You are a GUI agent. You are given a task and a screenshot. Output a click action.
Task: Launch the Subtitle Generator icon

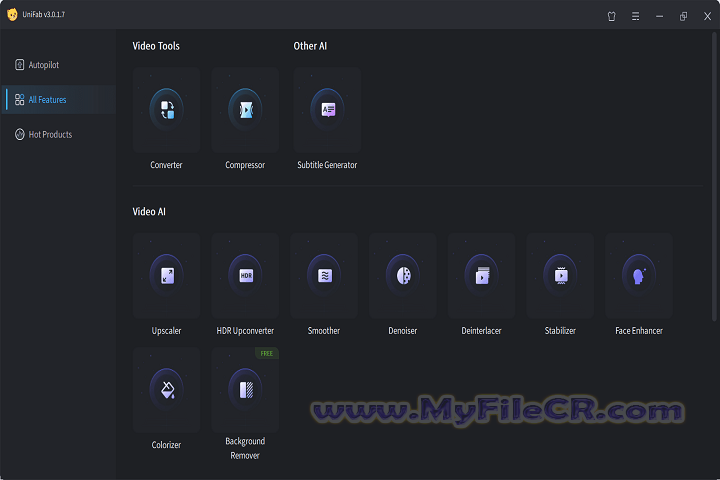(x=327, y=110)
